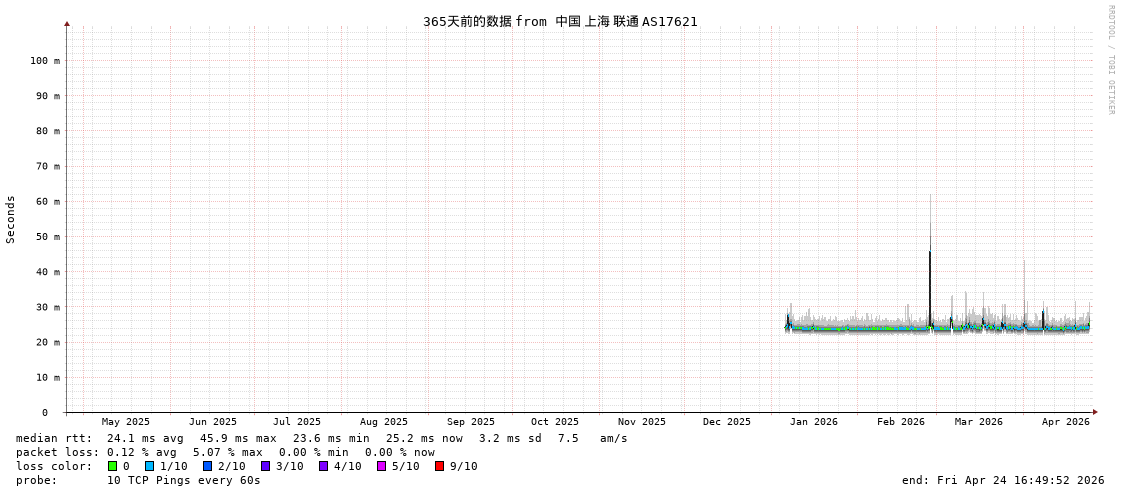Image resolution: width=1121 pixels, height=494 pixels.
Task: Click the median rtt statistics line
Action: click(321, 438)
